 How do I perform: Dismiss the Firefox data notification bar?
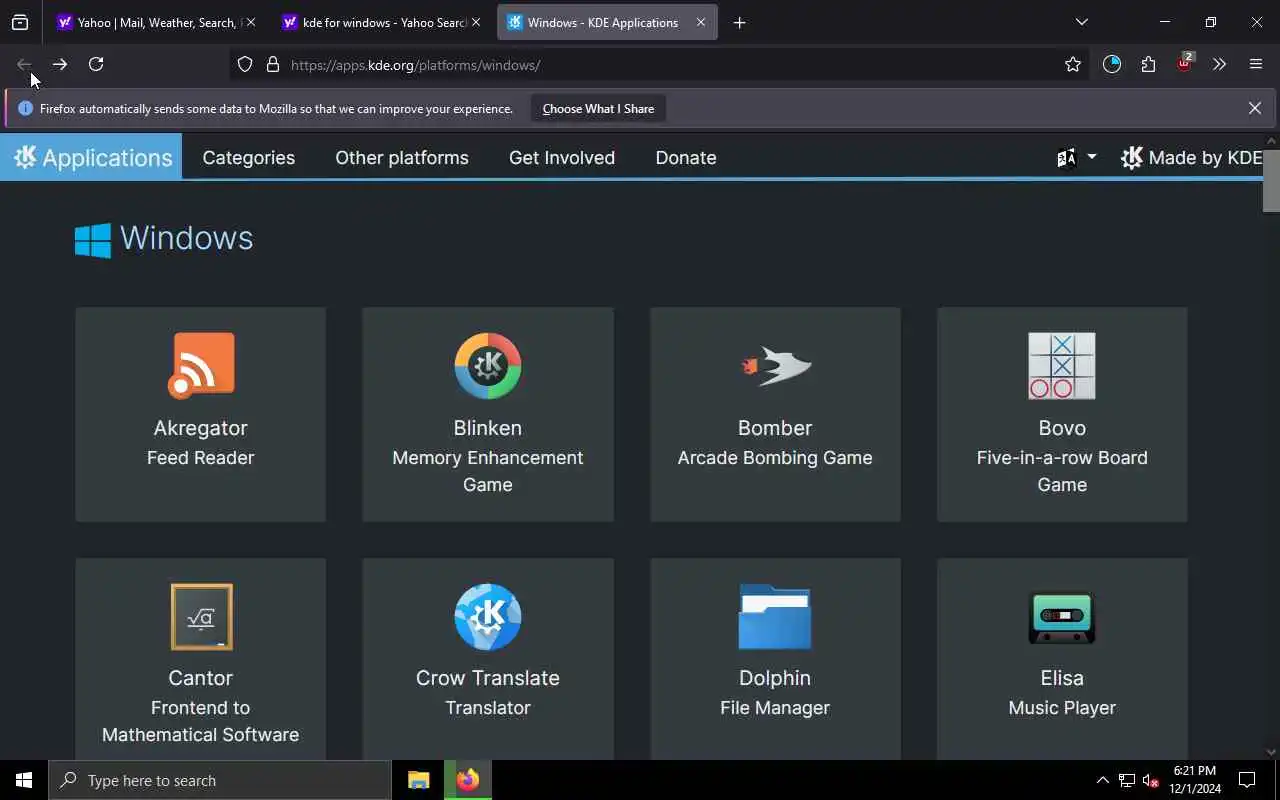tap(1255, 108)
